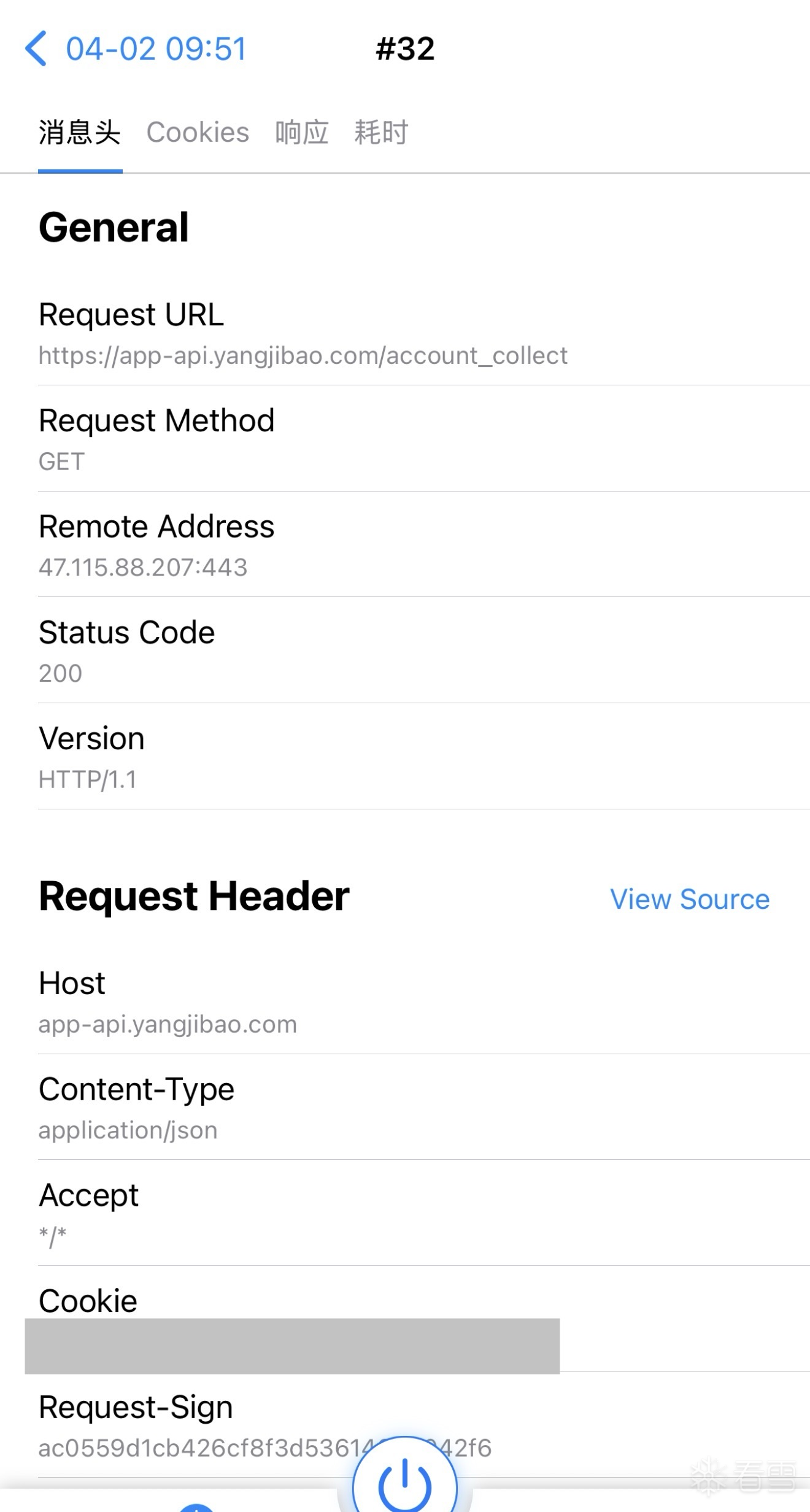The height and width of the screenshot is (1512, 810).
Task: Click the 200 status code value
Action: click(60, 674)
